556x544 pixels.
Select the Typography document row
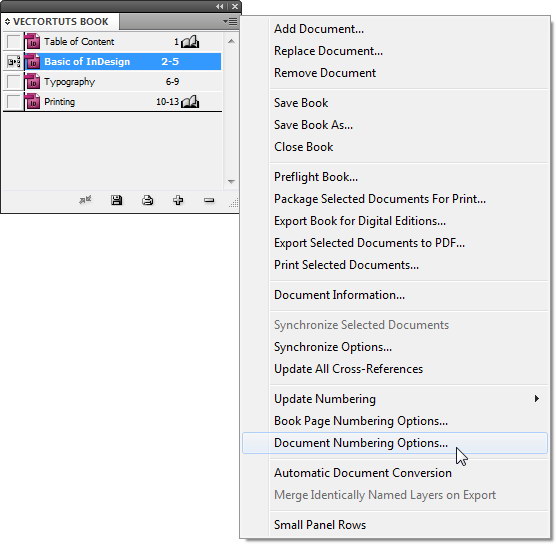113,82
